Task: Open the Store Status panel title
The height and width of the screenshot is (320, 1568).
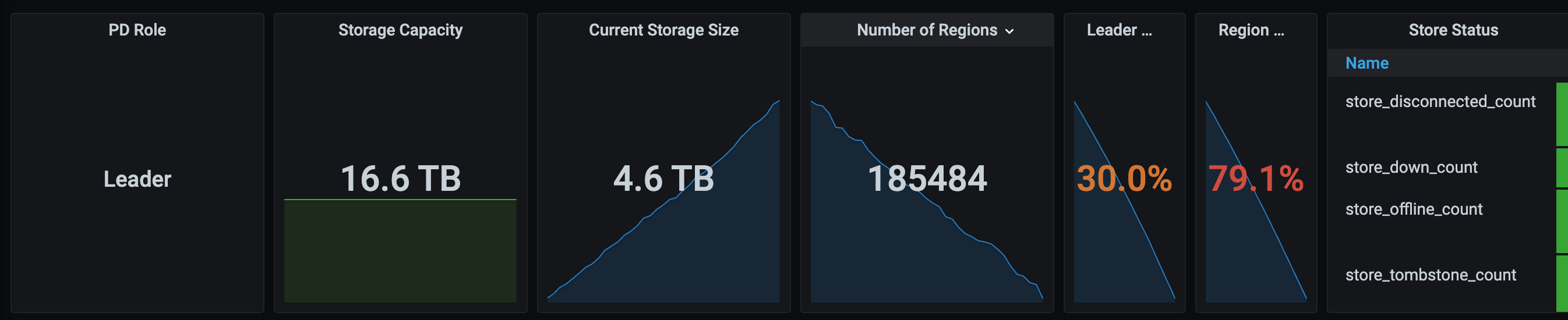Action: click(1453, 30)
